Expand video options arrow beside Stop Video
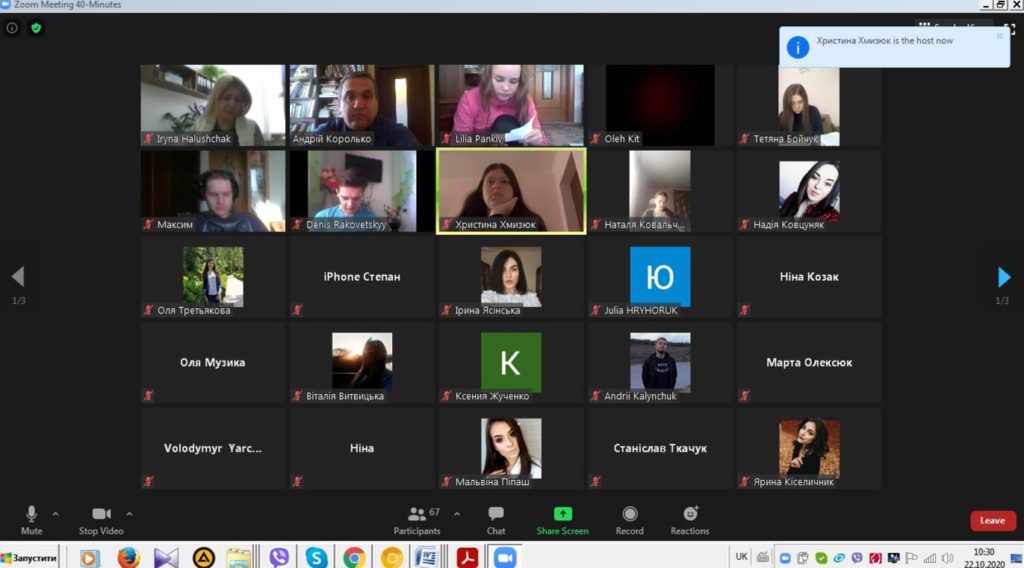1024x568 pixels. (130, 514)
